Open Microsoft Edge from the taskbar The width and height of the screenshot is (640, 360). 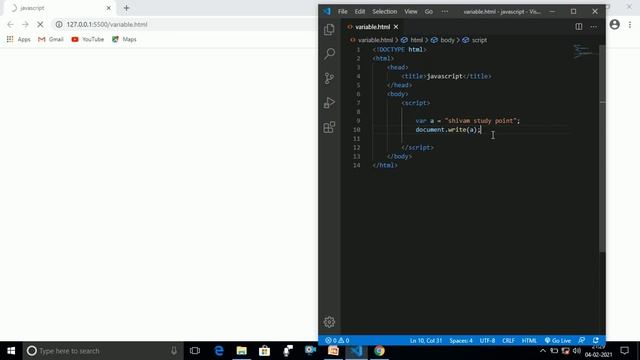219,351
